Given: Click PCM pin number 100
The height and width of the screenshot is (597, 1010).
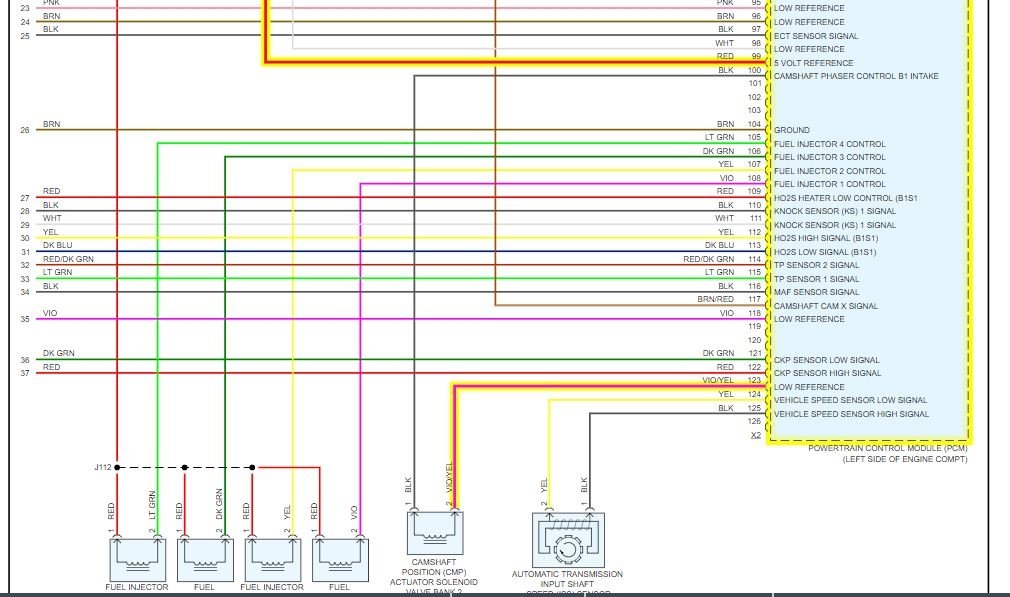Looking at the screenshot, I should 754,70.
